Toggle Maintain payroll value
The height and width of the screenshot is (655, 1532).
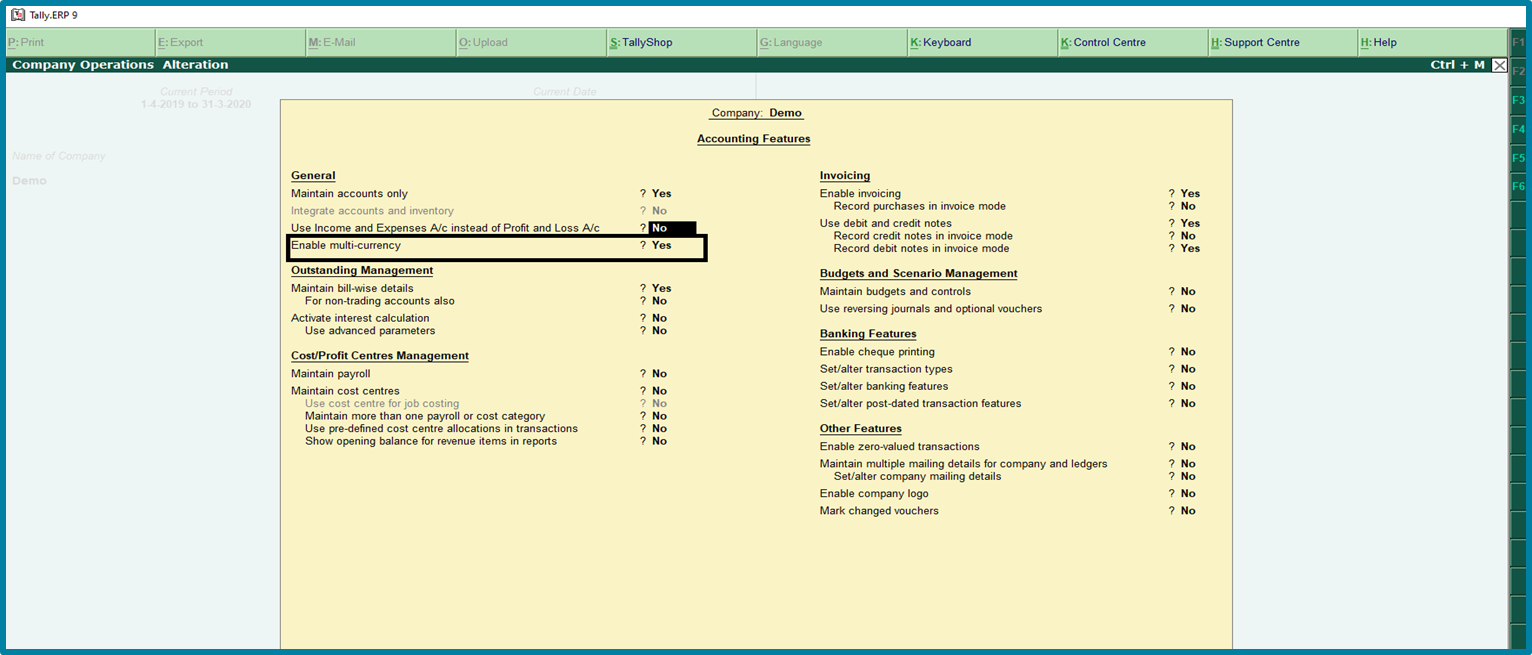tap(659, 374)
